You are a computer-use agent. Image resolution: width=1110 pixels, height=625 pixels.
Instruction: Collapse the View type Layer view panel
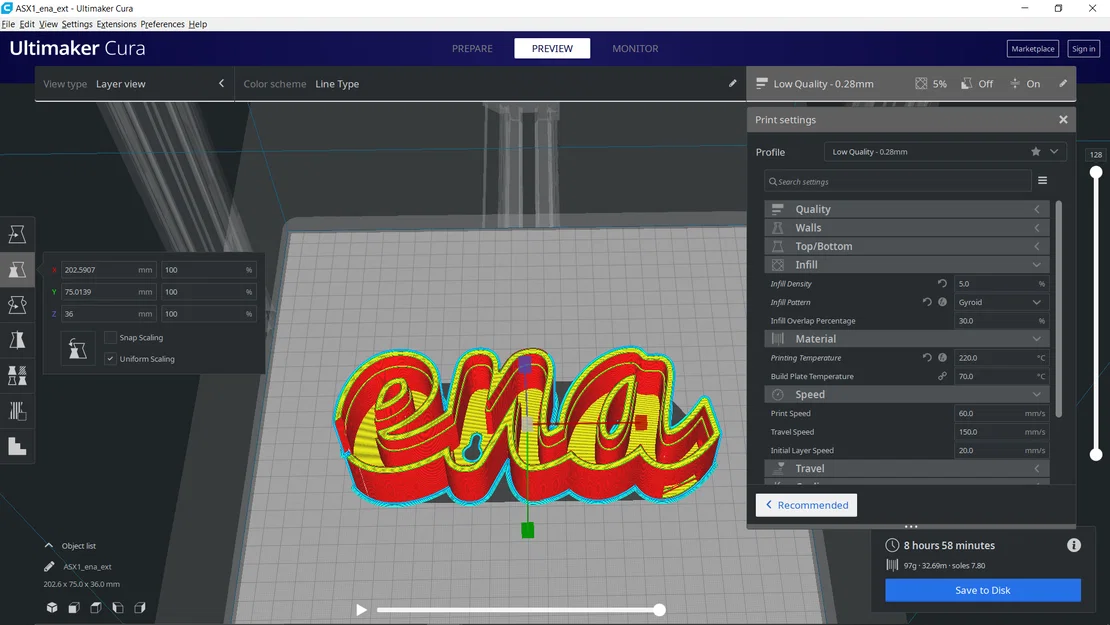click(222, 84)
